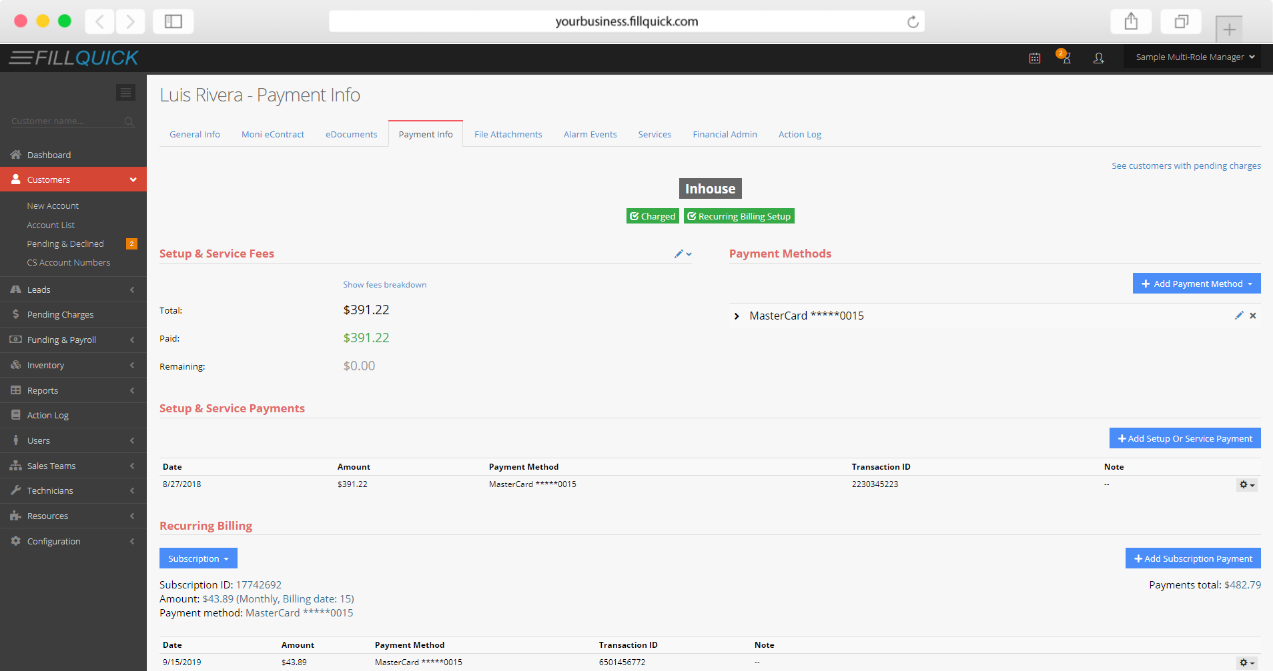
Task: Delete MasterCard using the X icon
Action: [1253, 315]
